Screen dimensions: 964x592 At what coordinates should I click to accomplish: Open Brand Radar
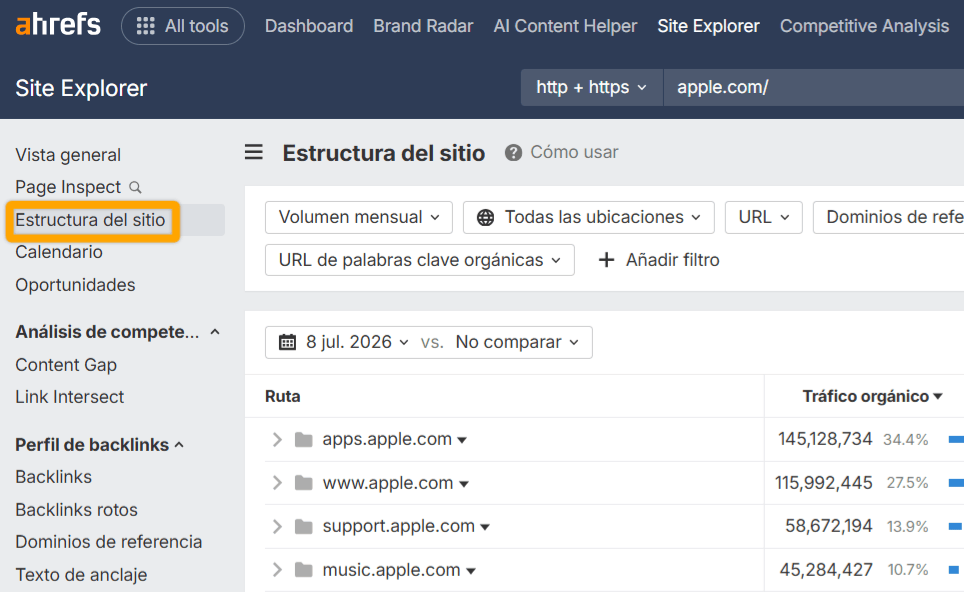click(x=423, y=26)
